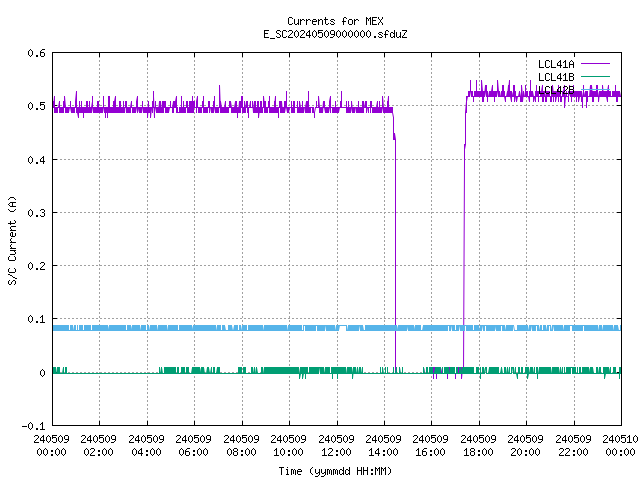Viewport: 640px width, 480px height.
Task: Click the x-axis tick label 240509 08:00
Action: pos(241,445)
